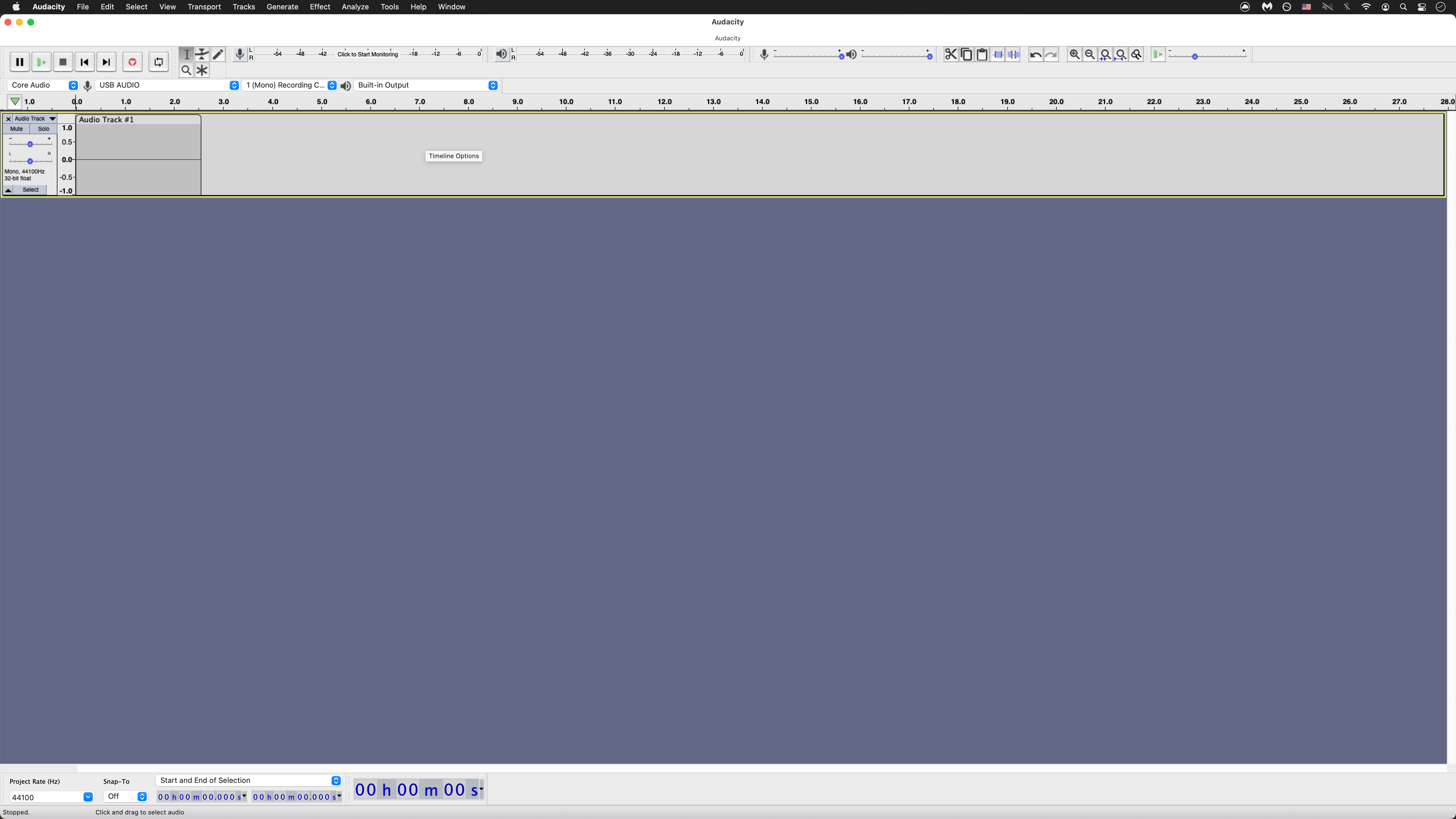Open the Audio Track dropdown menu
The width and height of the screenshot is (1456, 819).
click(35, 119)
